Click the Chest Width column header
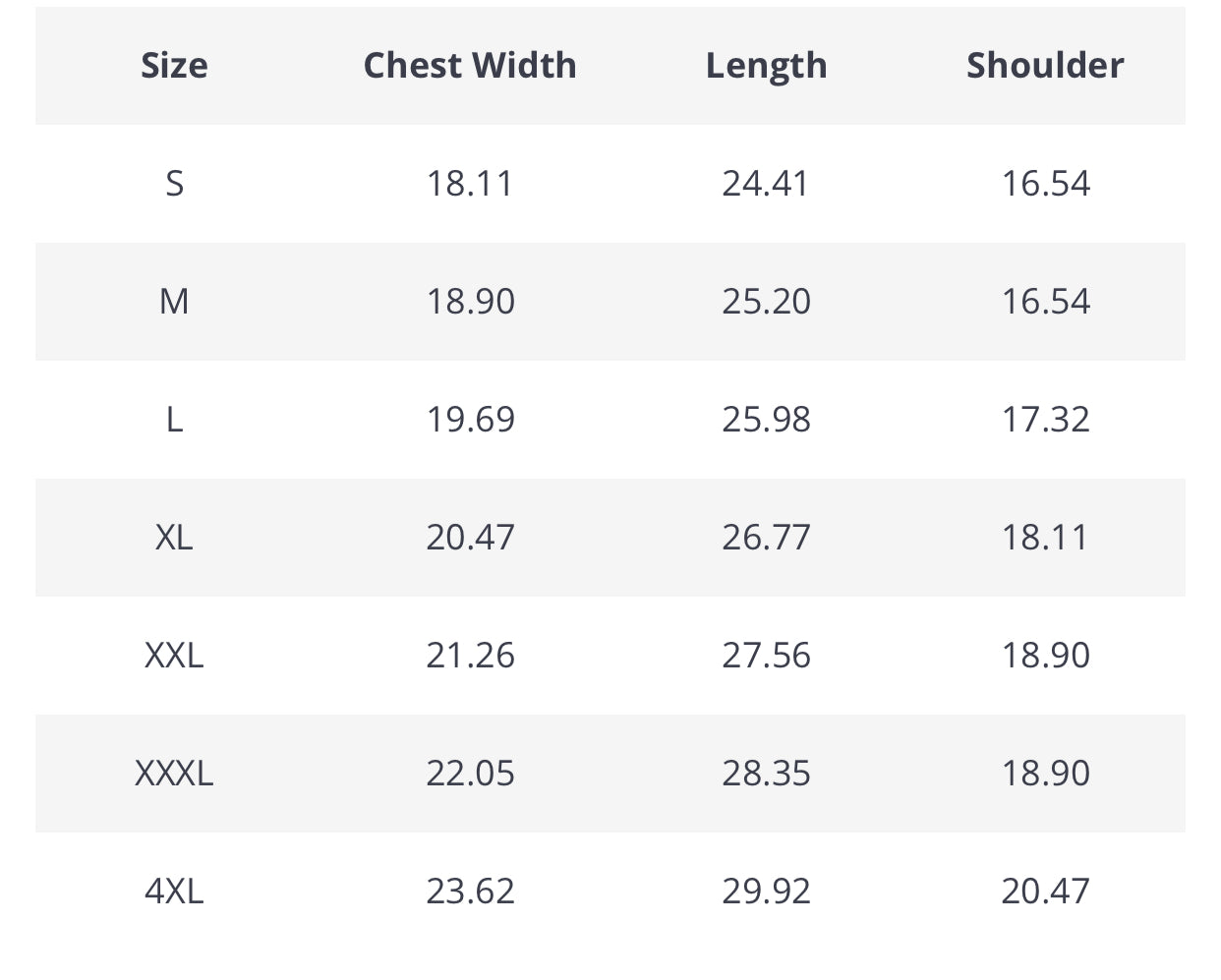The height and width of the screenshot is (980, 1221). pos(470,66)
